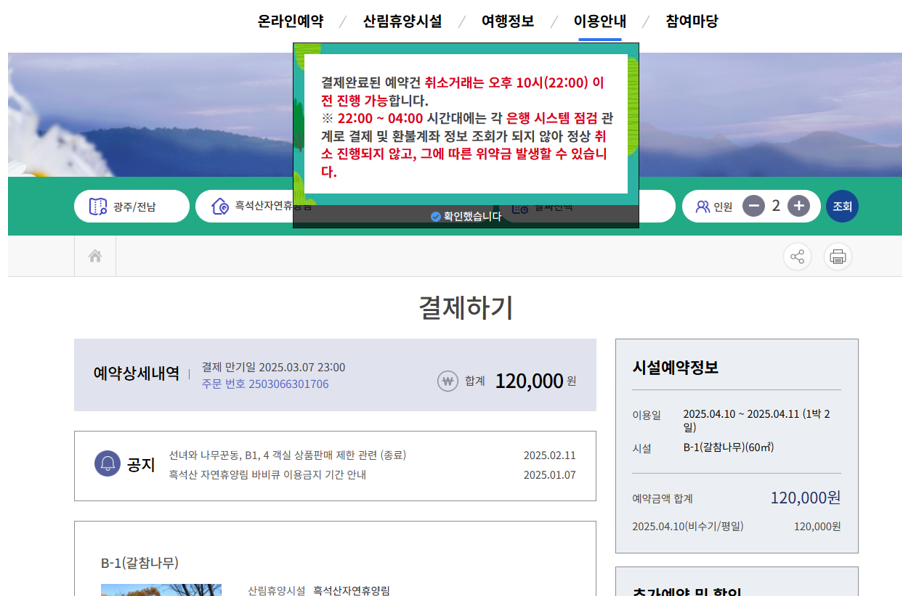902x596 pixels.
Task: Open the 참여마당 menu
Action: click(691, 21)
